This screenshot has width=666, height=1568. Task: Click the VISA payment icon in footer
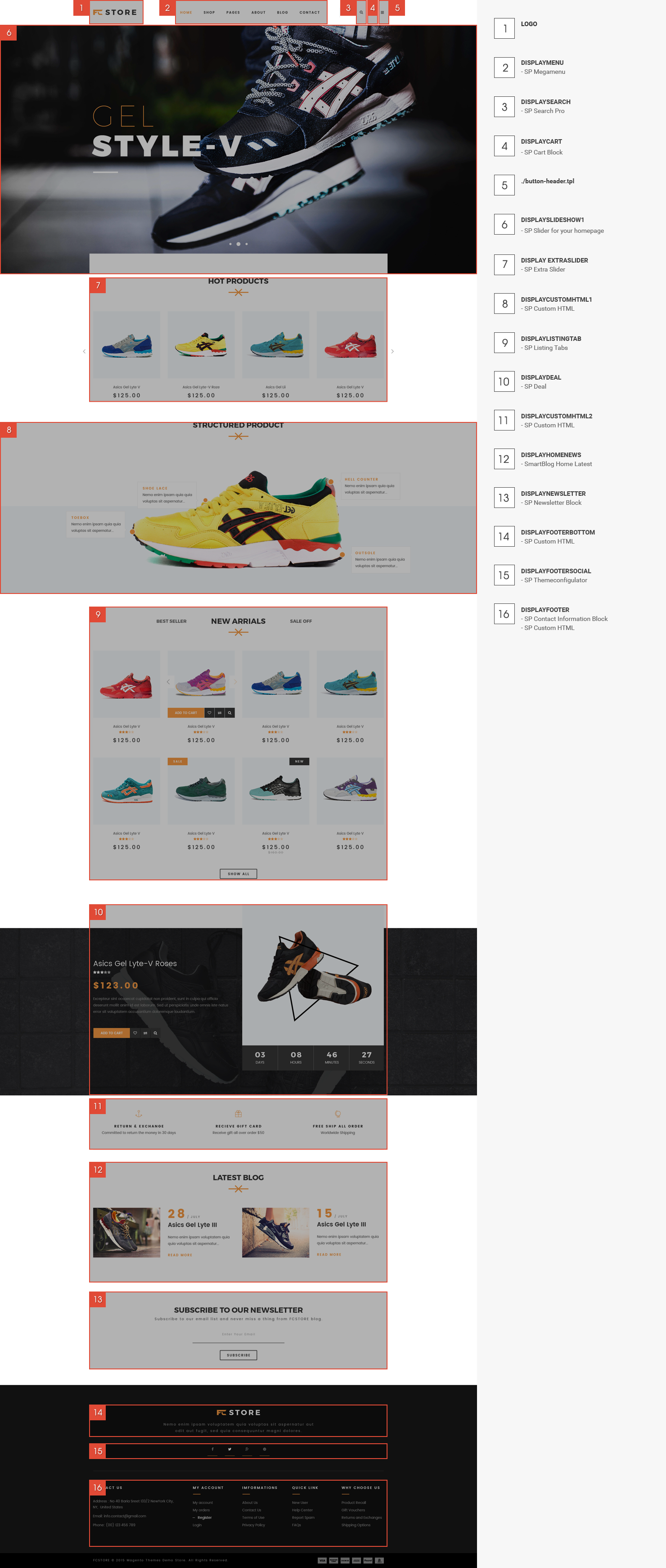pyautogui.click(x=322, y=1560)
